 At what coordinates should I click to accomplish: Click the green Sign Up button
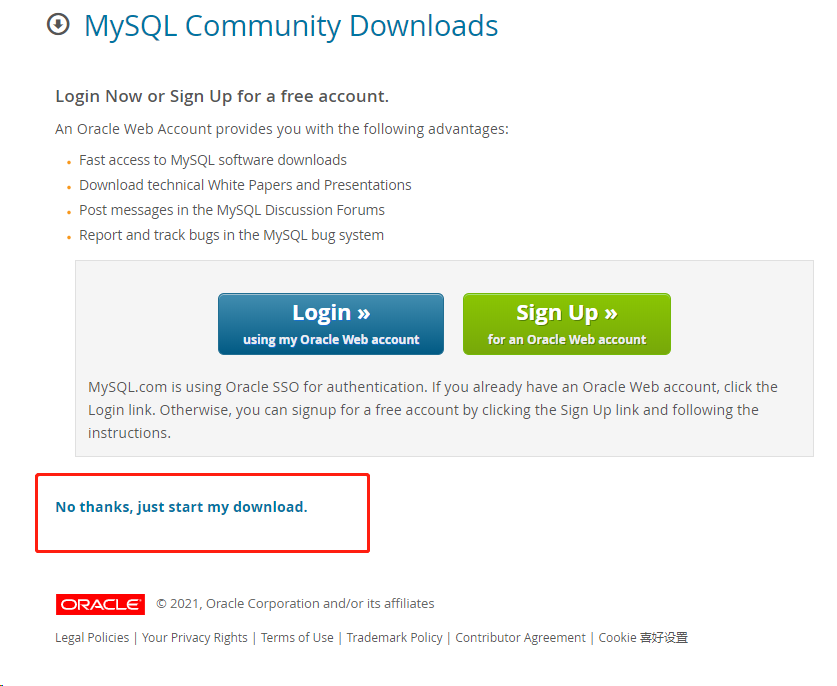point(566,324)
